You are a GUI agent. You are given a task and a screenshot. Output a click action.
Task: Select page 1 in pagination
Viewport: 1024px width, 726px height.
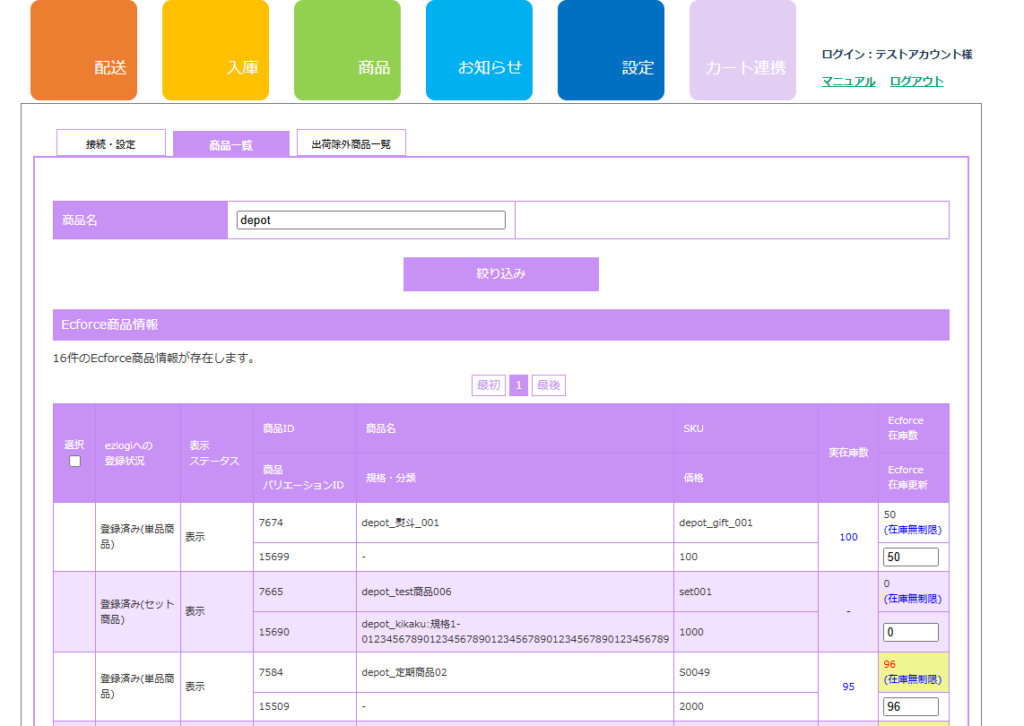(518, 386)
